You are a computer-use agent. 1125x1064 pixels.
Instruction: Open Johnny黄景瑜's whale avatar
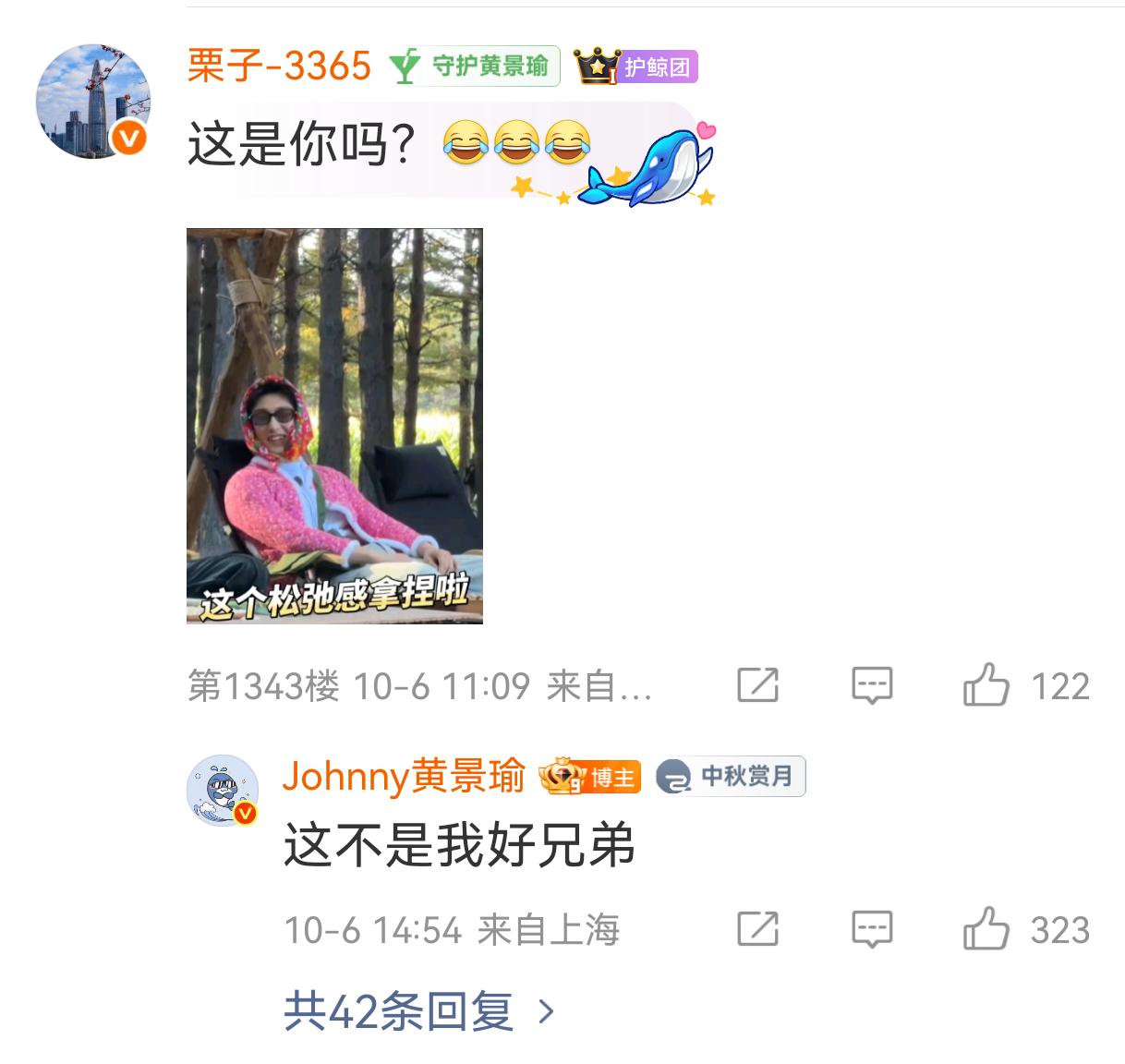[223, 791]
